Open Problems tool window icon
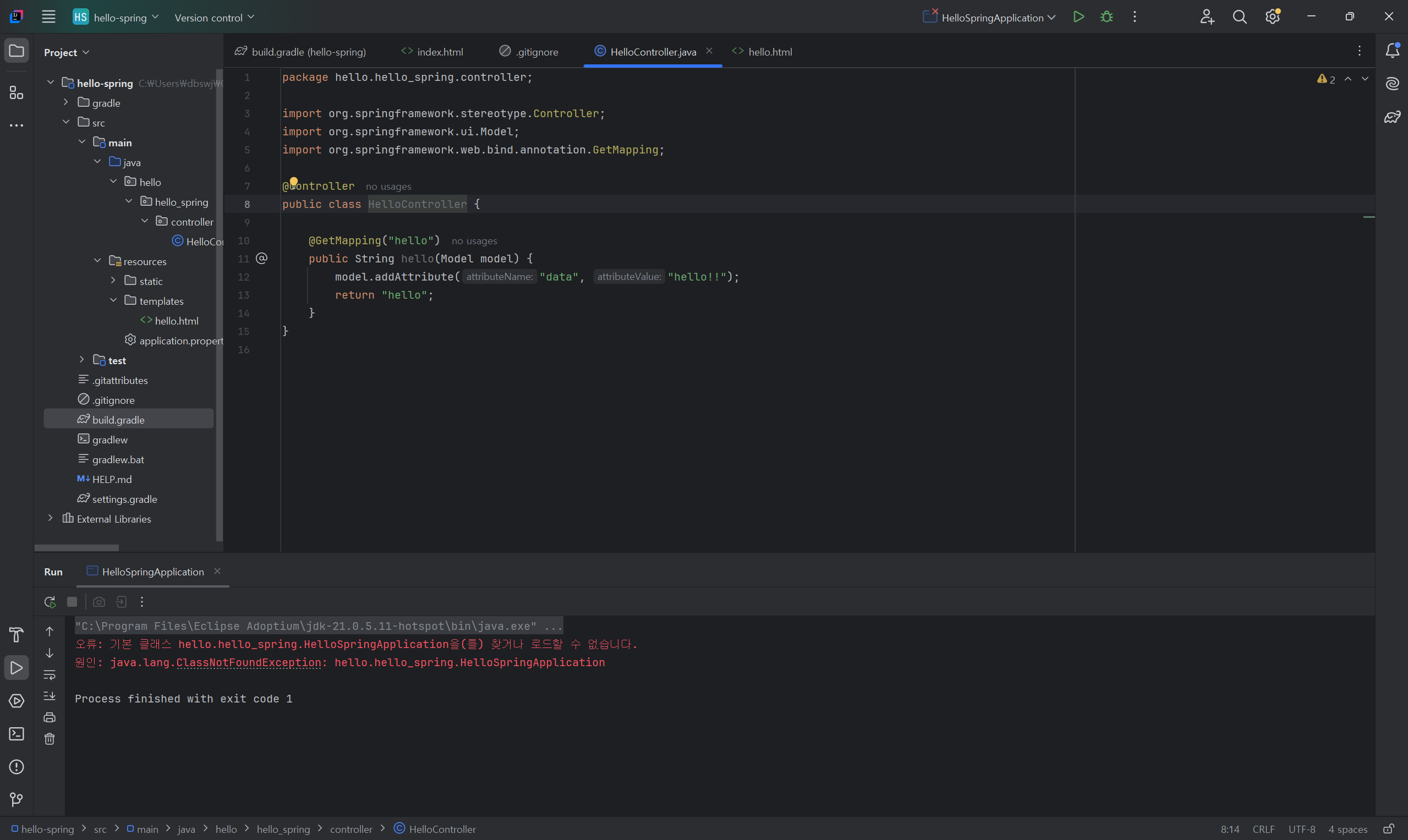1408x840 pixels. (17, 766)
